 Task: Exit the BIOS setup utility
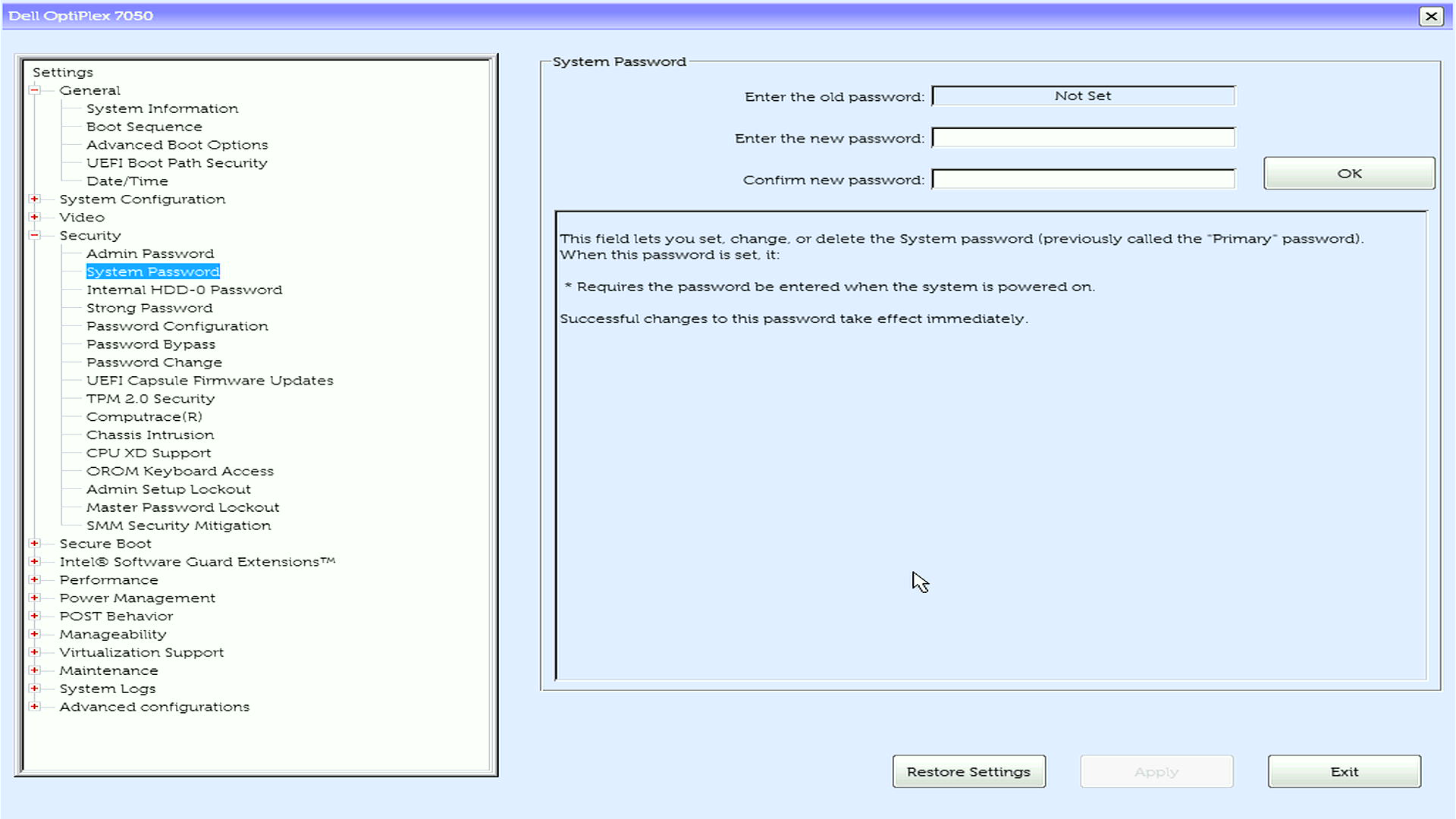point(1344,771)
